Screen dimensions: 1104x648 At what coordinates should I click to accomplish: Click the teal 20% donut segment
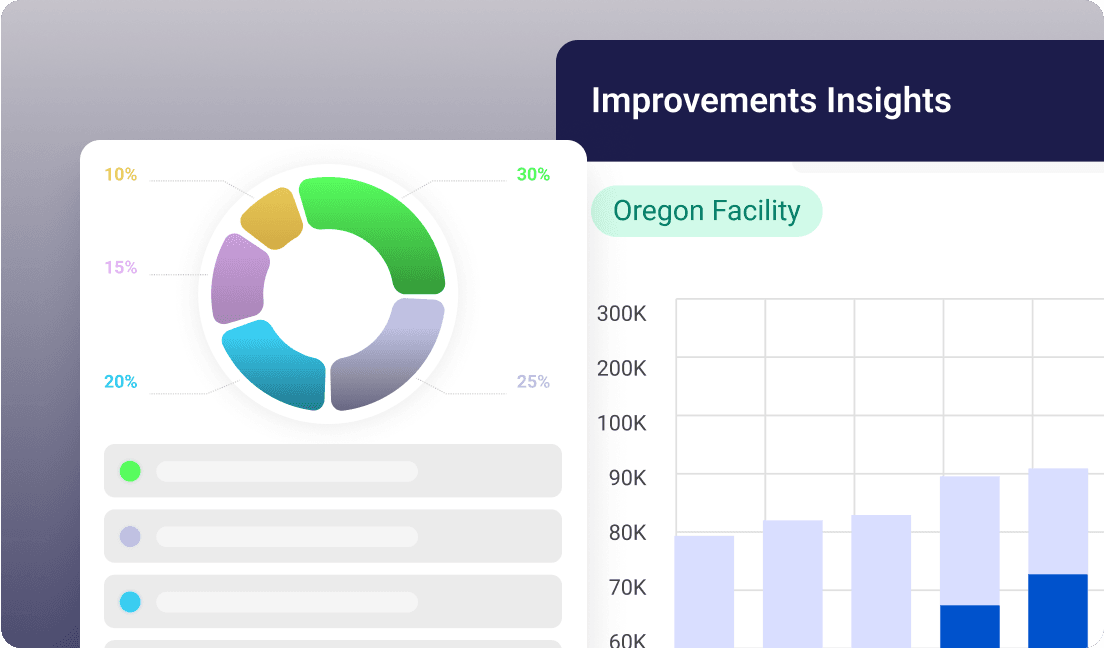point(275,365)
